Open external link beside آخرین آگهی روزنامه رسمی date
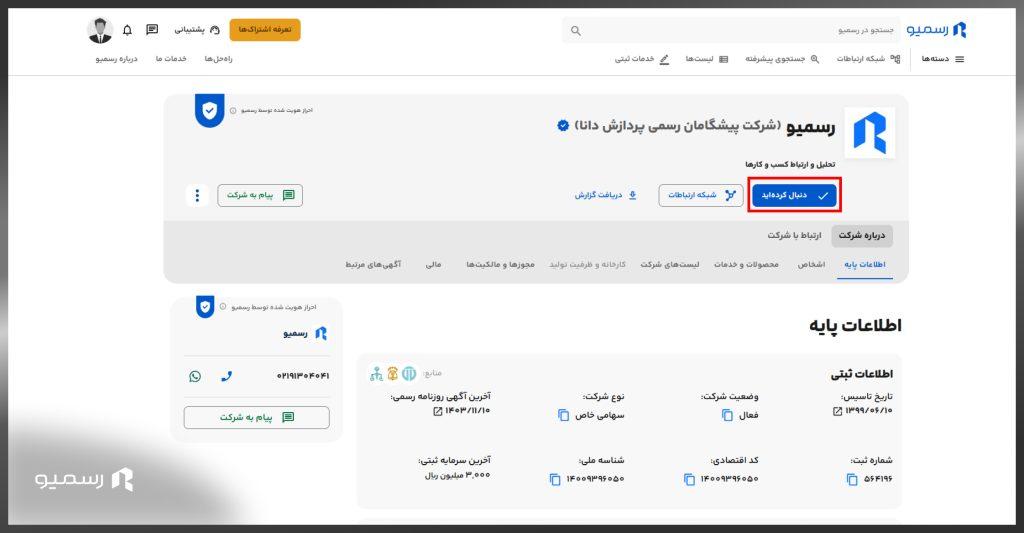This screenshot has height=533, width=1024. pos(438,412)
